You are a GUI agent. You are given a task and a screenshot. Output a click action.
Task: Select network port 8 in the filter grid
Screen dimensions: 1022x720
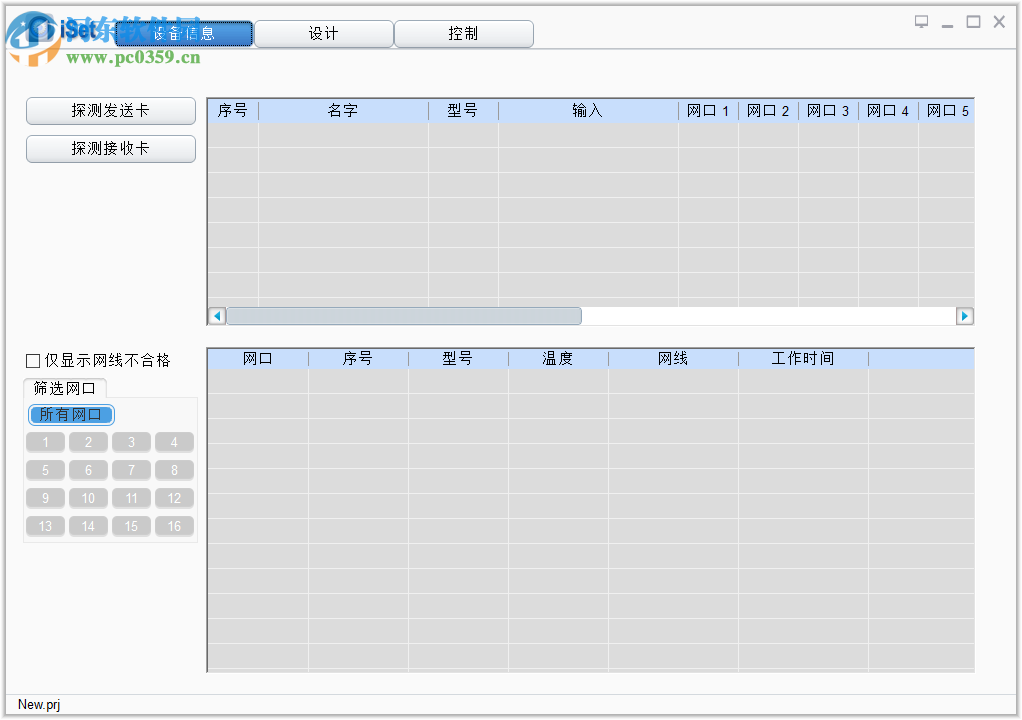point(174,470)
